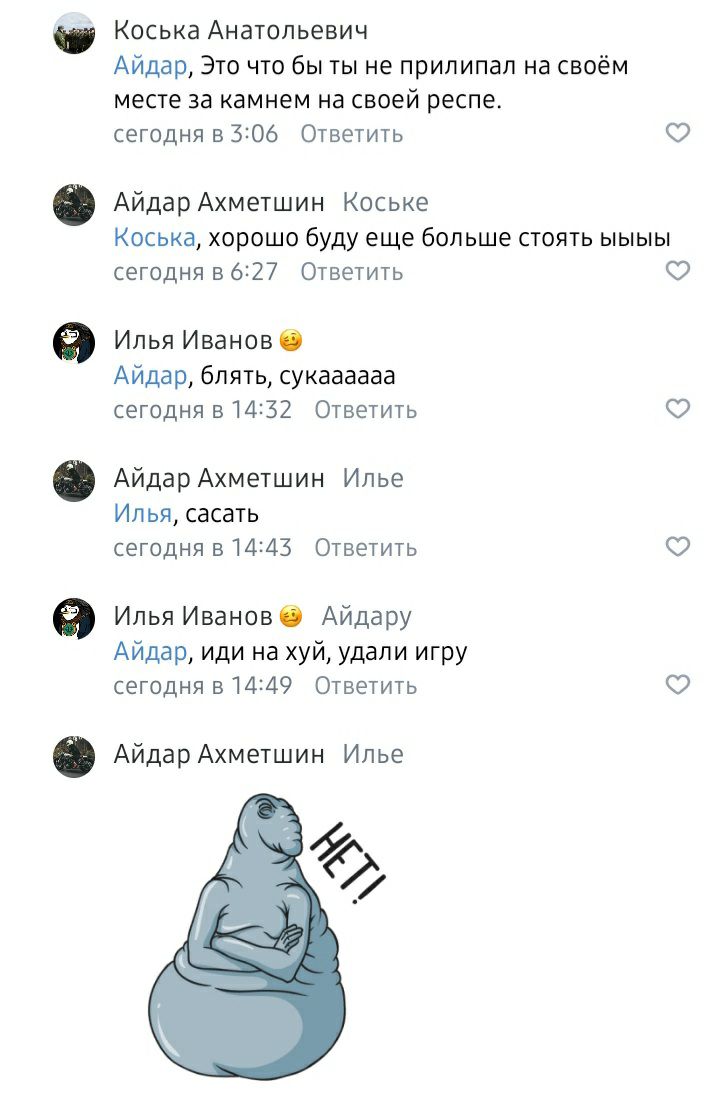The height and width of the screenshot is (1101, 710).
Task: Open the Илья mention in 14:43 comment
Action: tap(143, 513)
